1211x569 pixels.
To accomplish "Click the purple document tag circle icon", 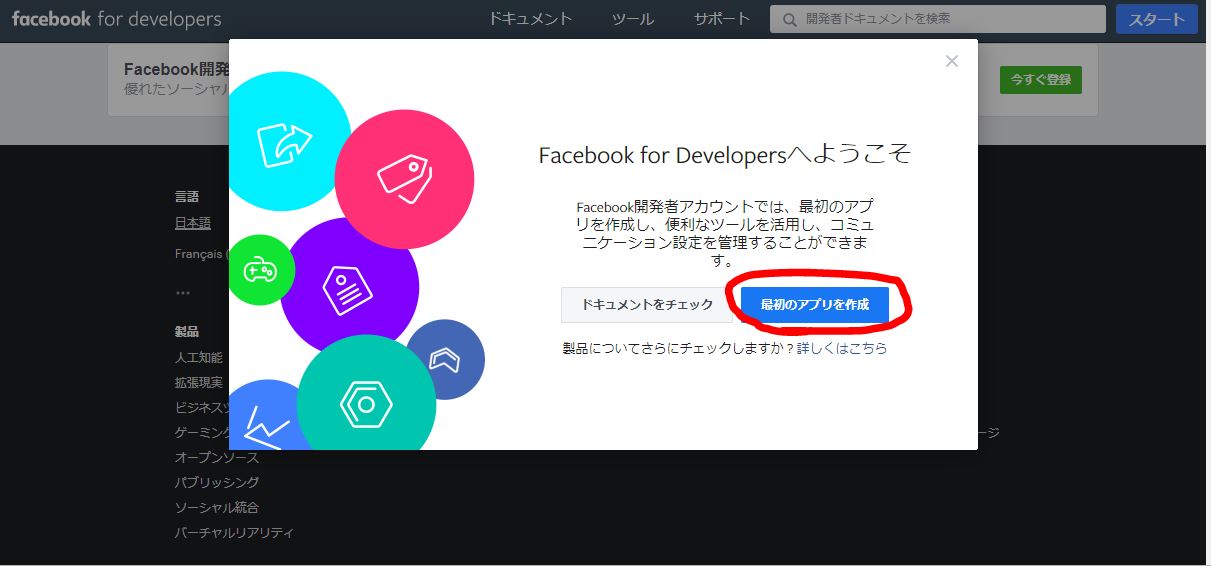I will (349, 288).
